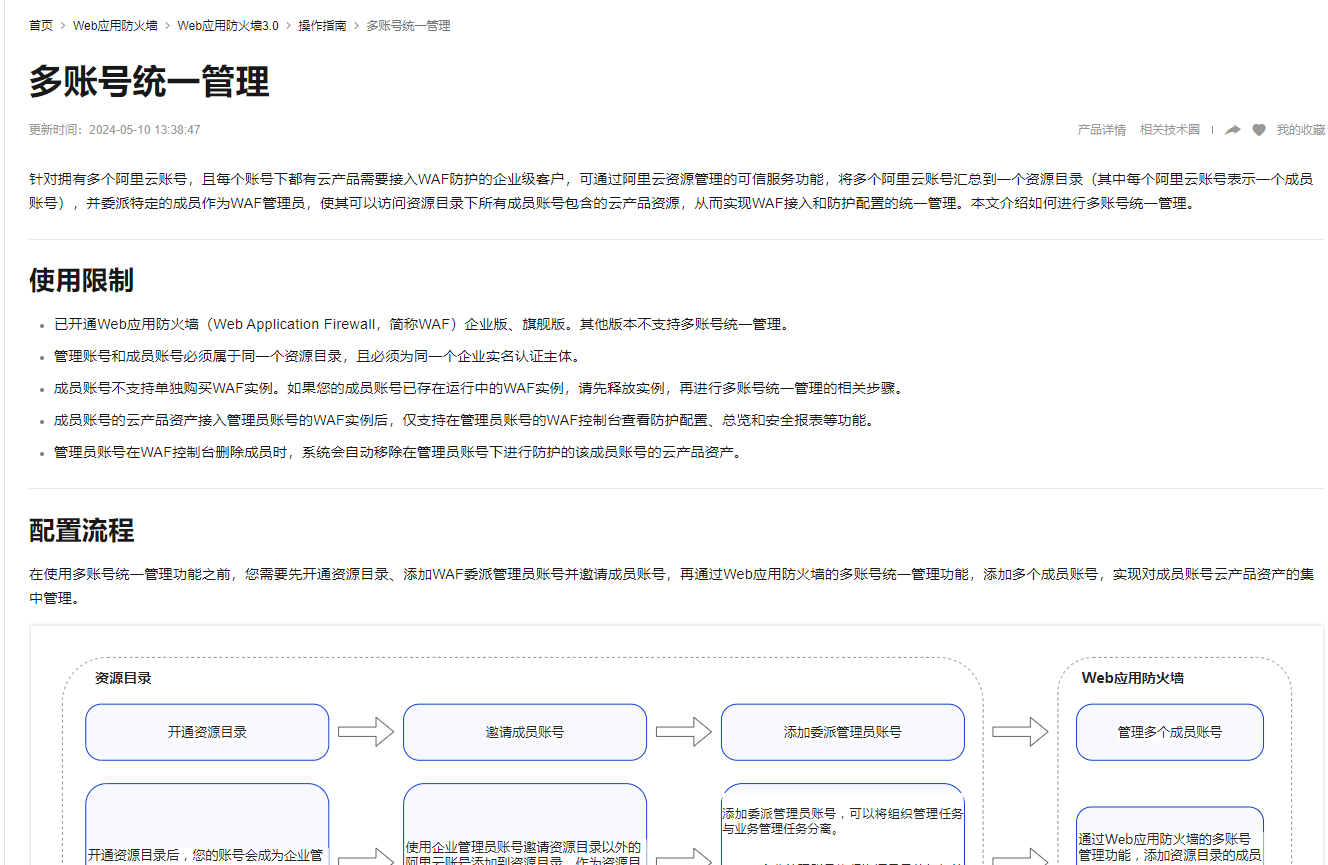Click the 邀请成员账号 flowchart box

[x=525, y=732]
